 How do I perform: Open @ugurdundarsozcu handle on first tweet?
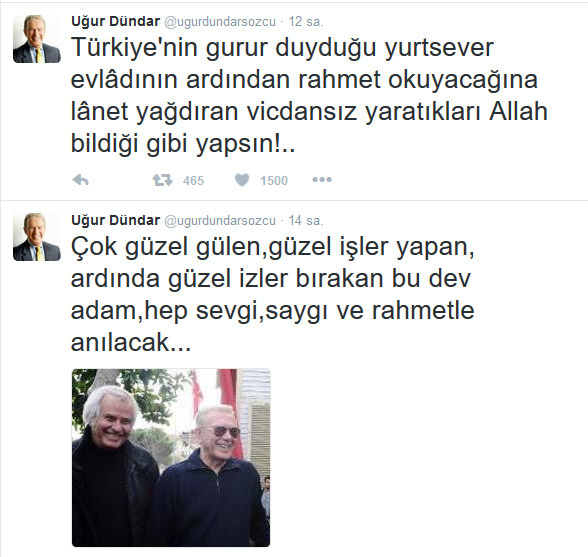coord(220,22)
